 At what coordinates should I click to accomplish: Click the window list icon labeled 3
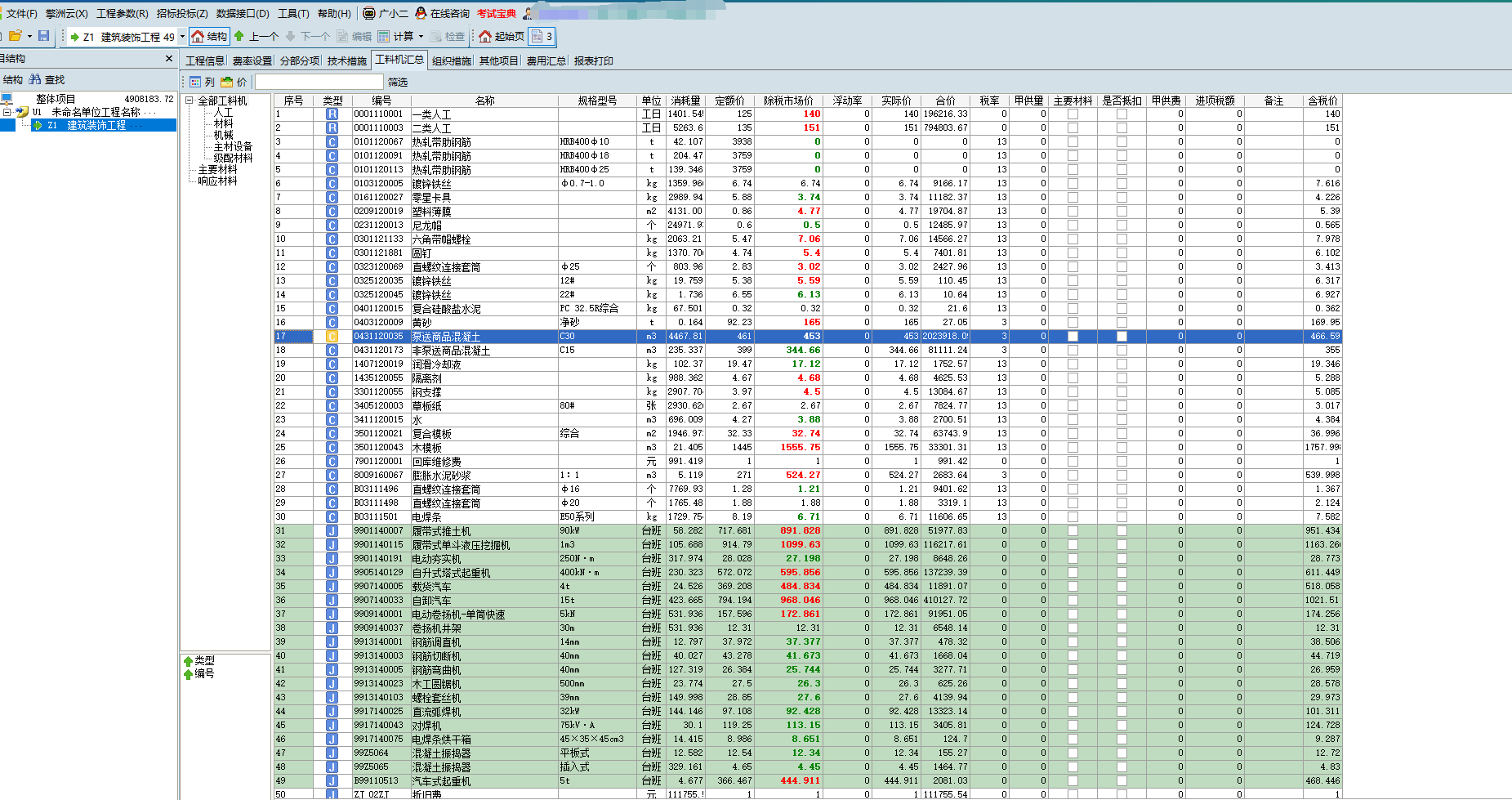pyautogui.click(x=542, y=36)
